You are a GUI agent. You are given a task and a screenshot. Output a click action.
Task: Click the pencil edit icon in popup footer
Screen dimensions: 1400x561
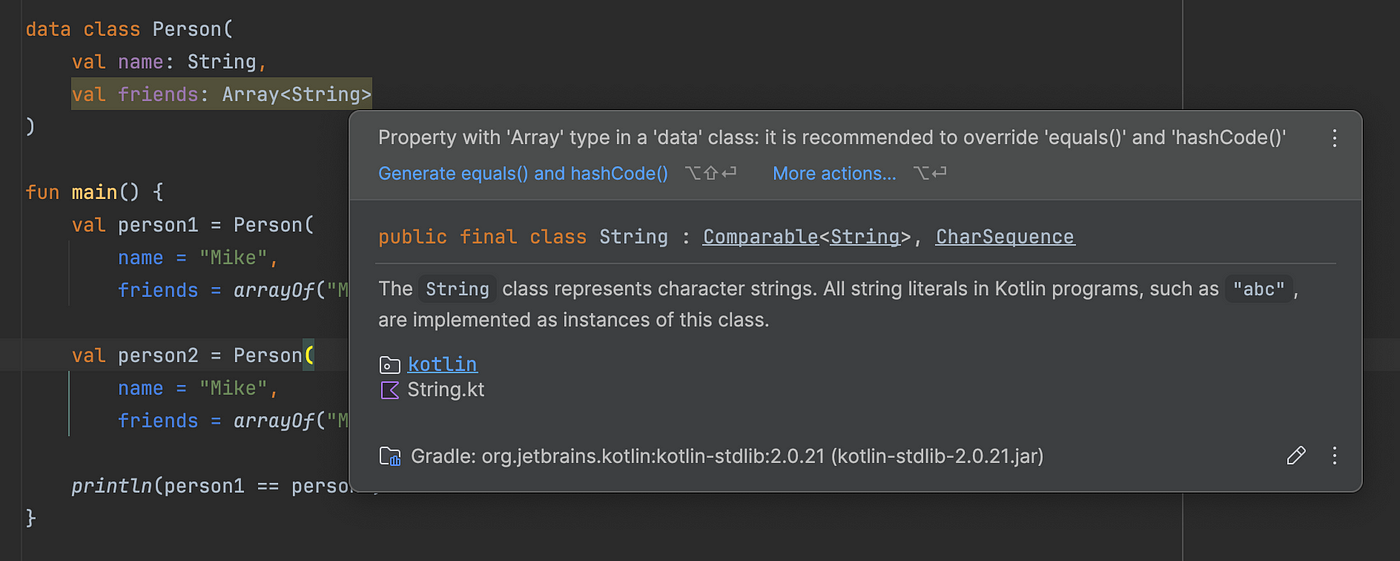(x=1296, y=456)
